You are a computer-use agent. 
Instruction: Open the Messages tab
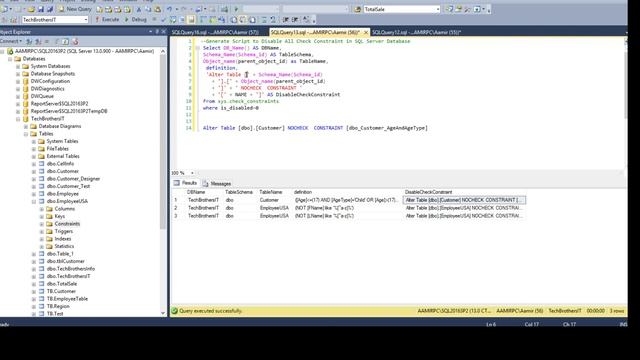click(217, 183)
